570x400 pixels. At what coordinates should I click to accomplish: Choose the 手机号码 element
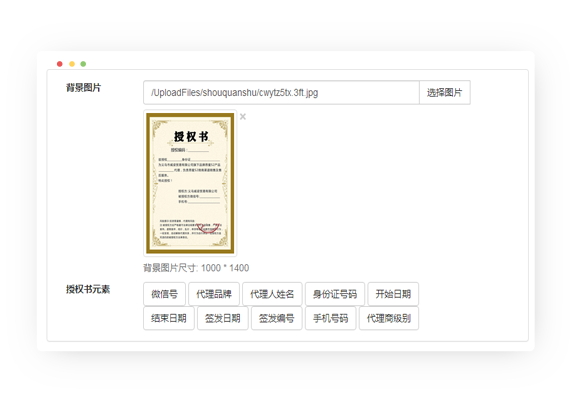[330, 318]
